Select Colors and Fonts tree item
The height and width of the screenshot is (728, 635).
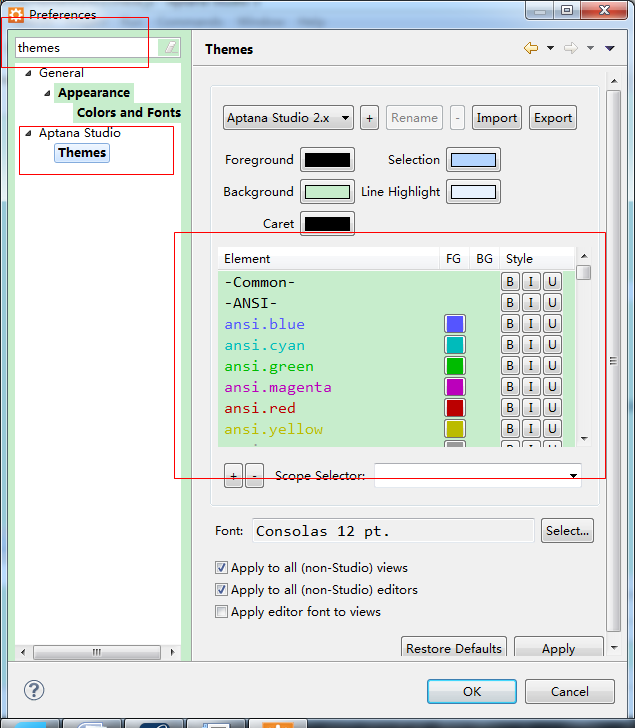128,113
